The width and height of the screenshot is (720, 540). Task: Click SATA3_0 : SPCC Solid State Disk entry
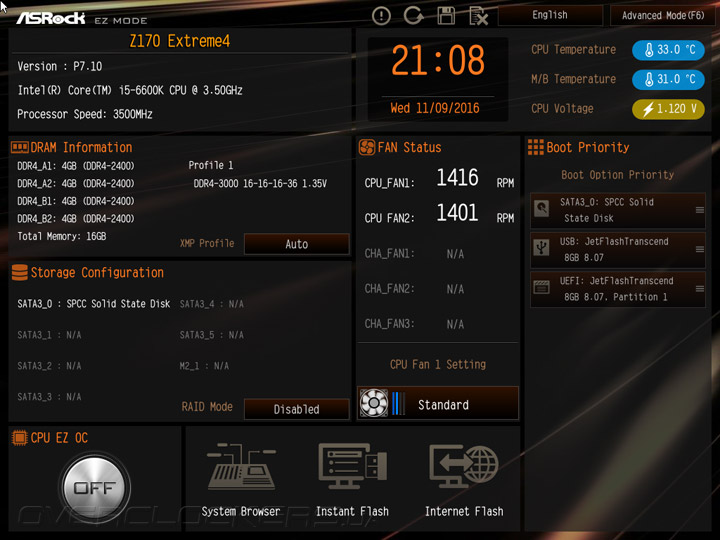click(x=94, y=304)
